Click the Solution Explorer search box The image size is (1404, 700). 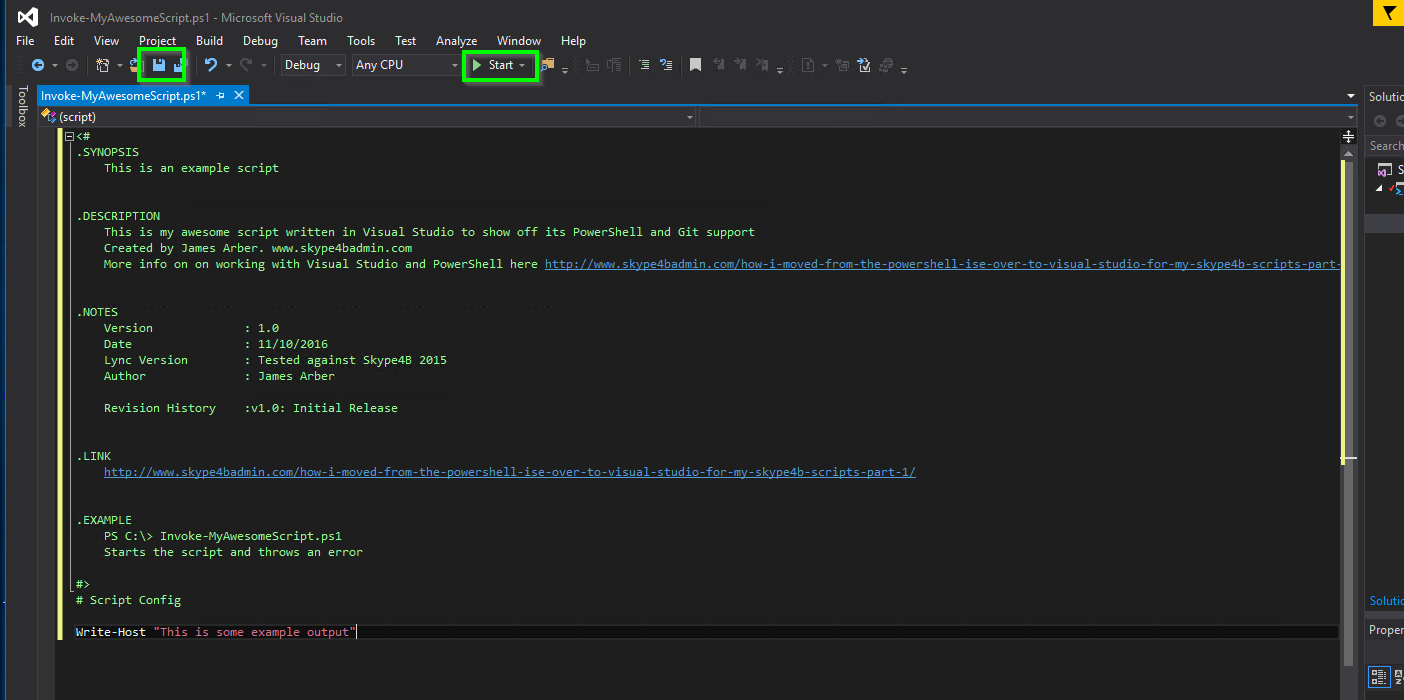pos(1386,146)
